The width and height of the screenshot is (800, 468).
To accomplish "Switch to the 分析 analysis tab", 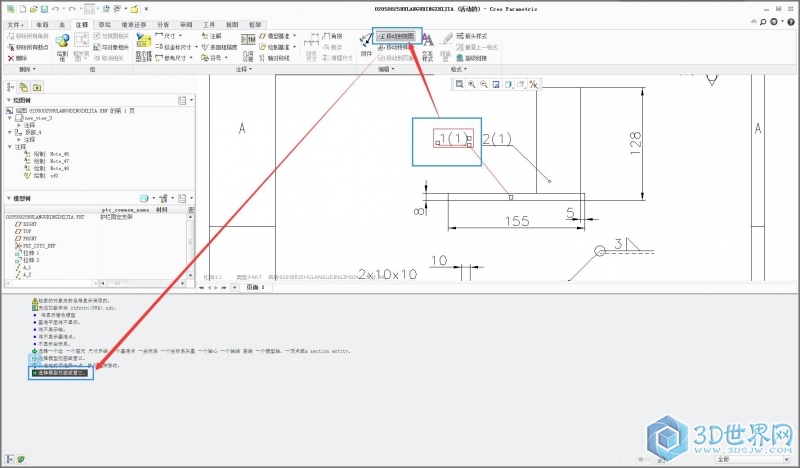I will [x=163, y=24].
